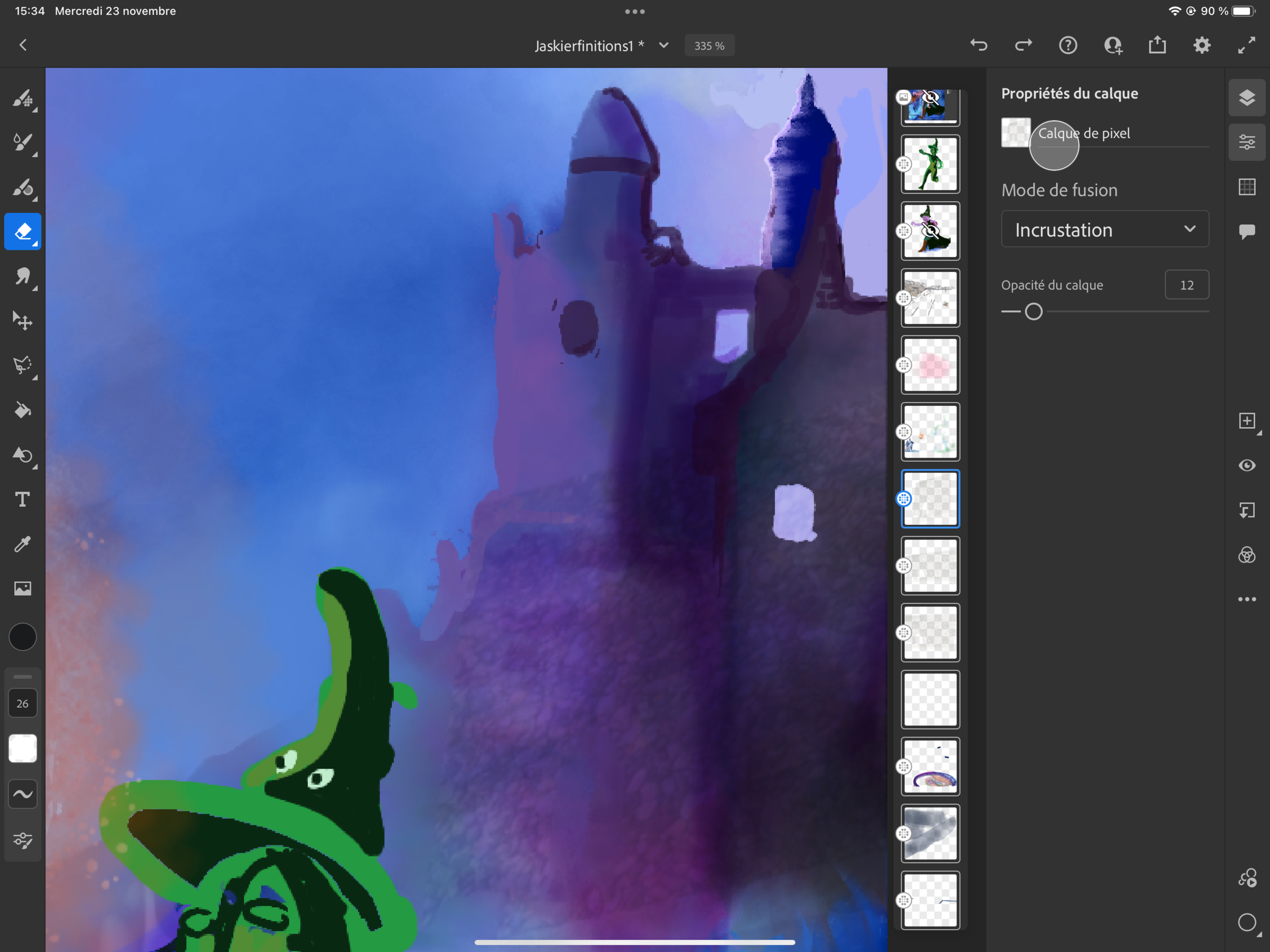Choose the Paint Bucket fill tool
Image resolution: width=1270 pixels, height=952 pixels.
point(22,410)
